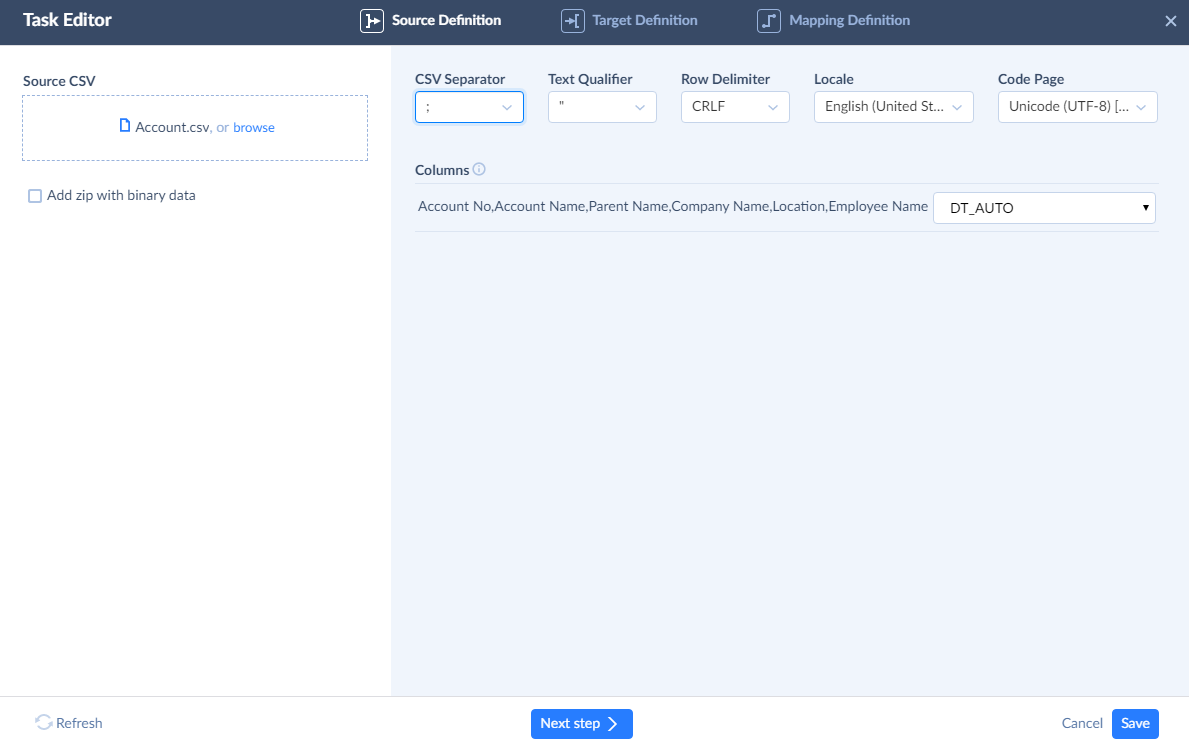The width and height of the screenshot is (1189, 750).
Task: Click the Account No column header row text
Action: (x=673, y=206)
